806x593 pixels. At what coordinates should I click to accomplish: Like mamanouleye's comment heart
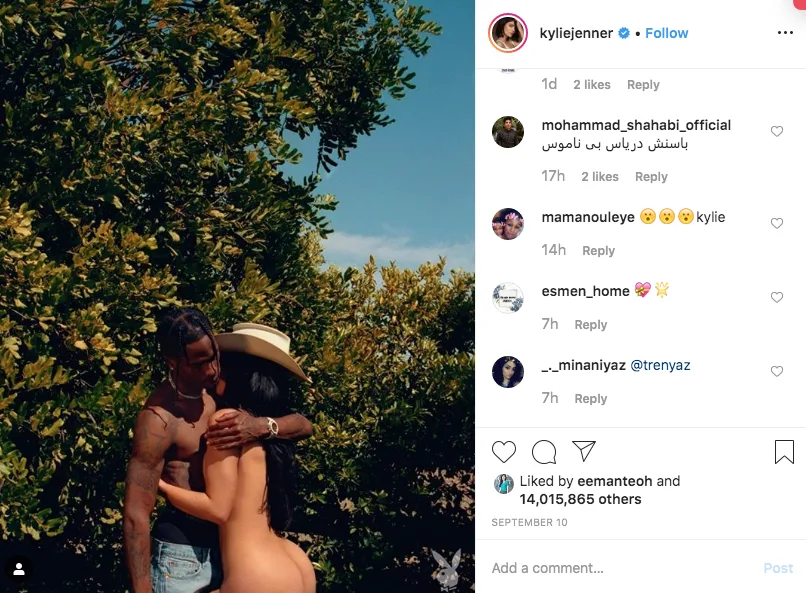click(777, 224)
